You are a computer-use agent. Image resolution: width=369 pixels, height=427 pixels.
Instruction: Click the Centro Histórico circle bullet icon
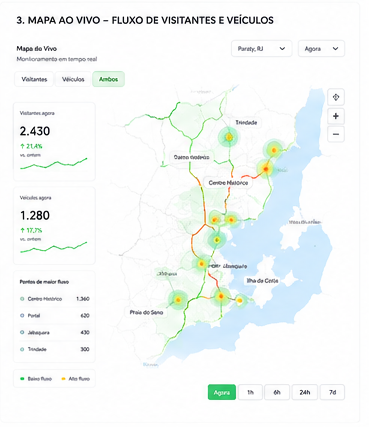22,299
